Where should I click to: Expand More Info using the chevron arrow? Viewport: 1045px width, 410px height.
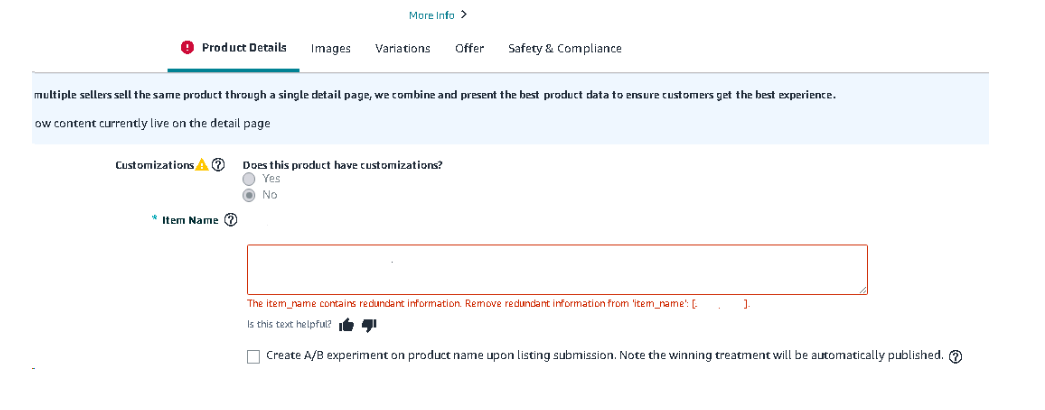coord(464,15)
